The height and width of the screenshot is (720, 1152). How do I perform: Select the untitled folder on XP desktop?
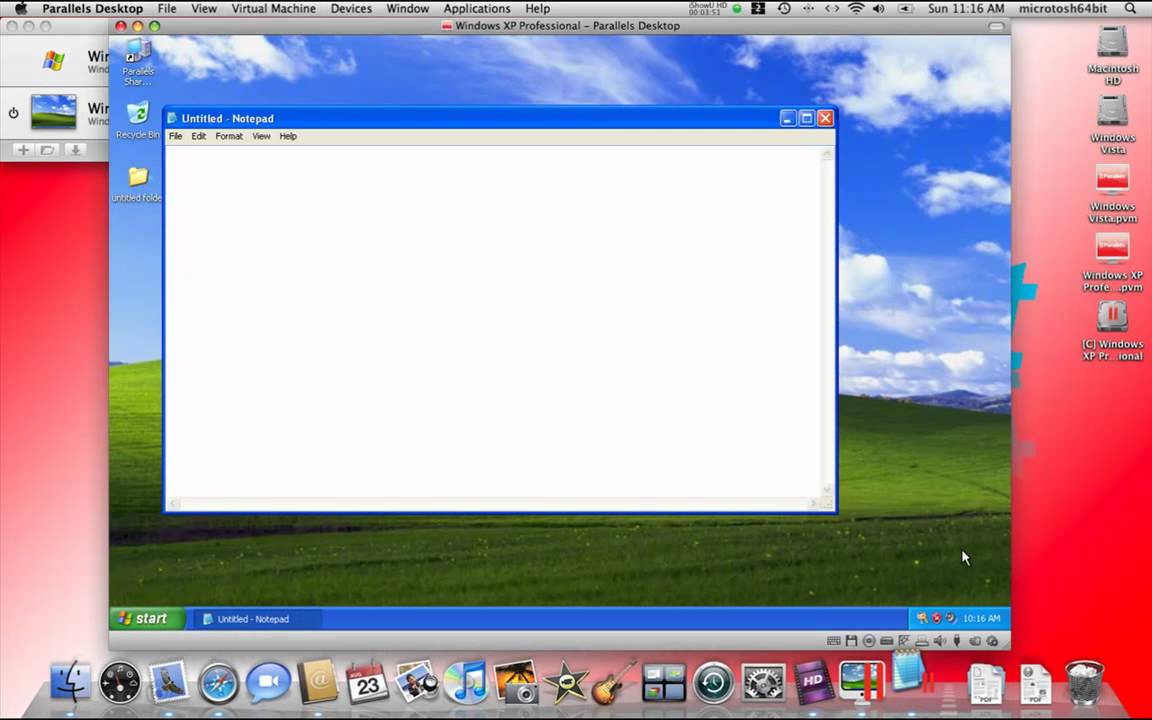tap(137, 184)
